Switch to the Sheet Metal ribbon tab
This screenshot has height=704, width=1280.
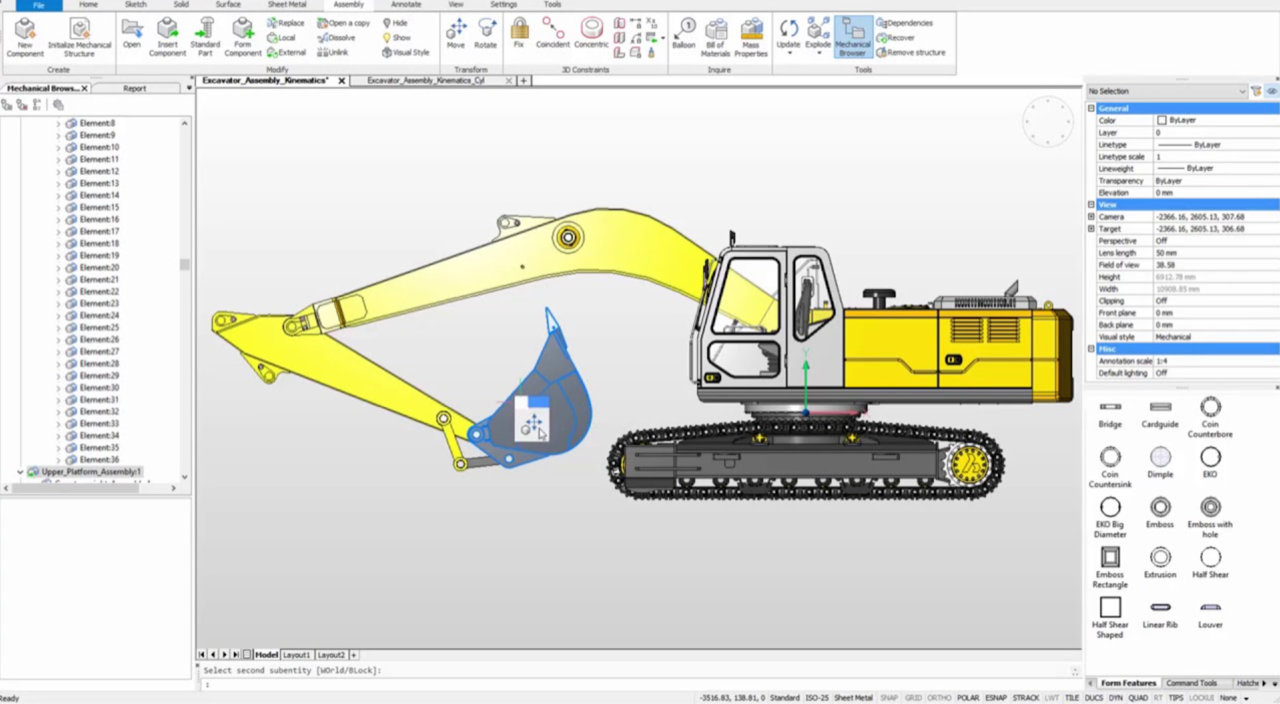(287, 5)
